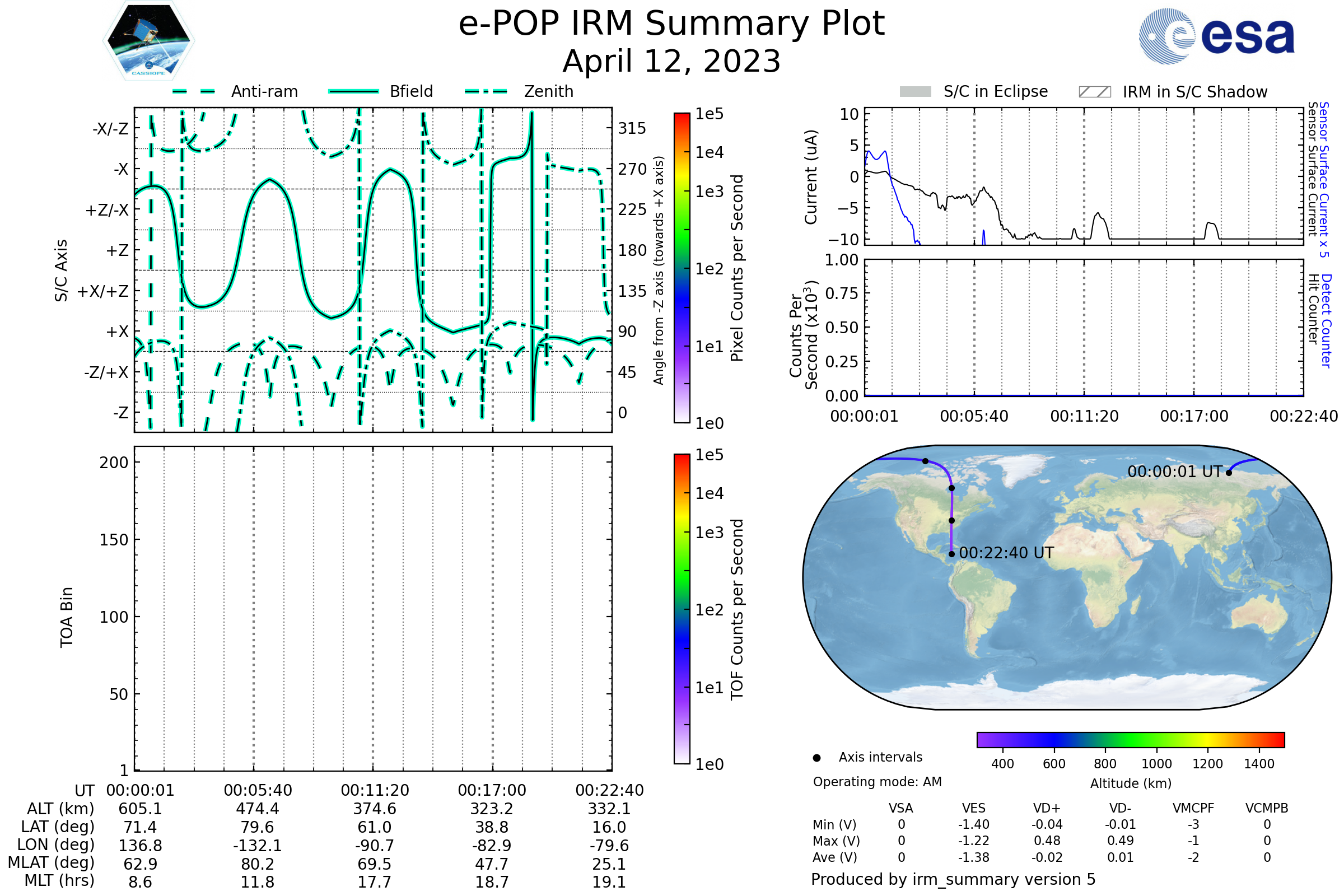
Task: Click the 00:00:01 UT orbit start point
Action: 1229,473
